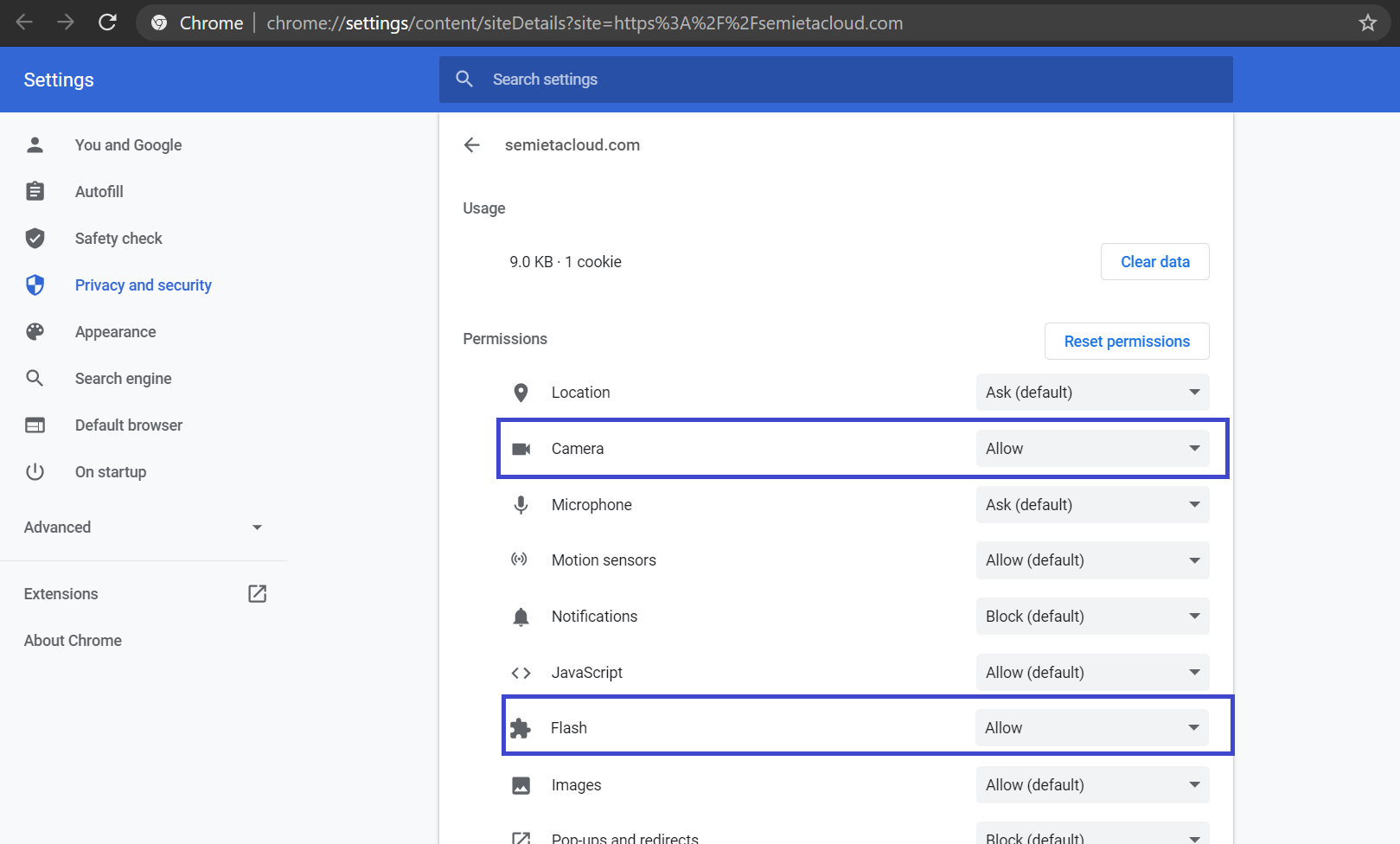Viewport: 1400px width, 844px height.
Task: Open the Flash permission dropdown
Action: [1091, 728]
